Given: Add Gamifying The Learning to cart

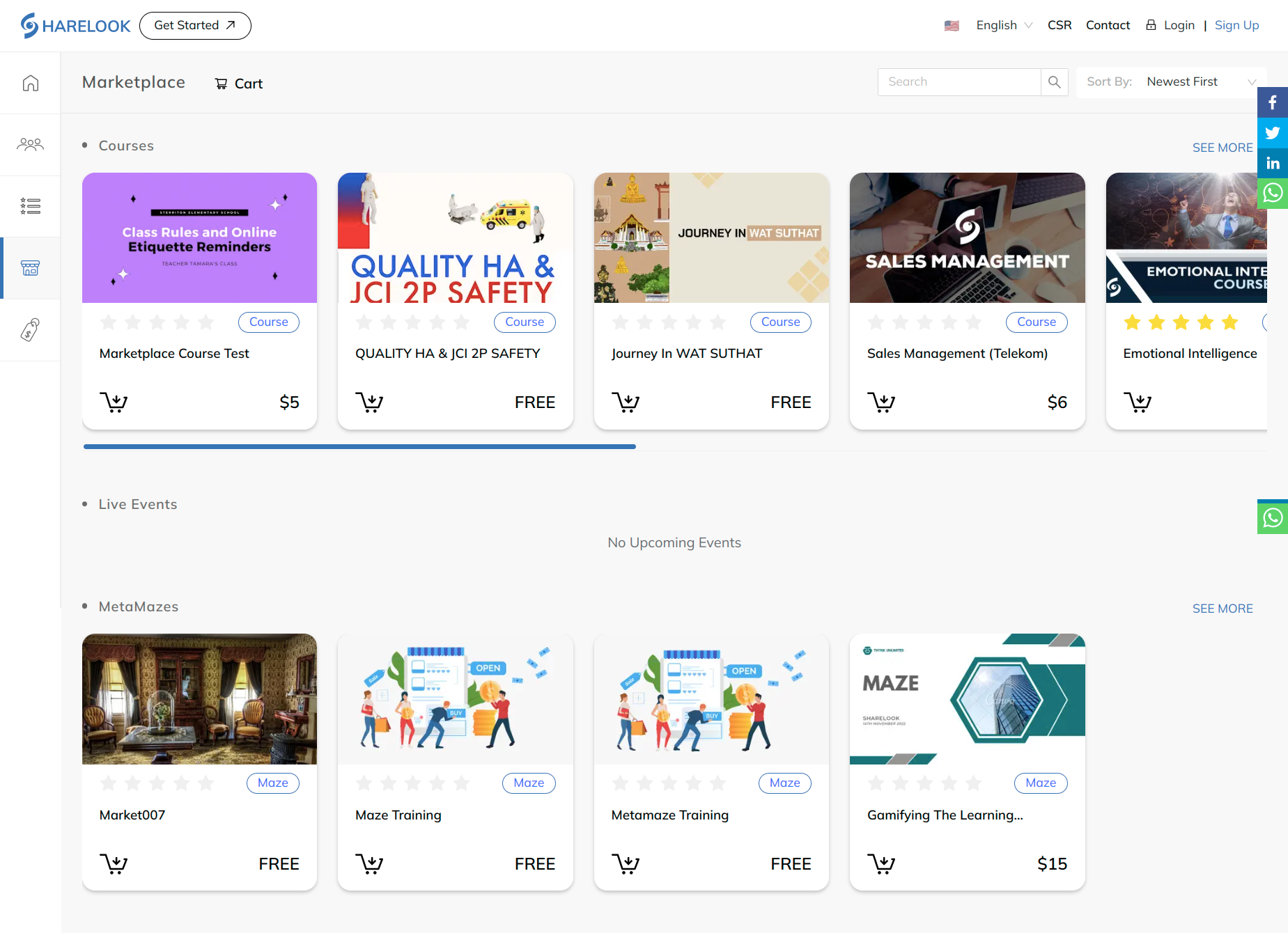Looking at the screenshot, I should (881, 864).
